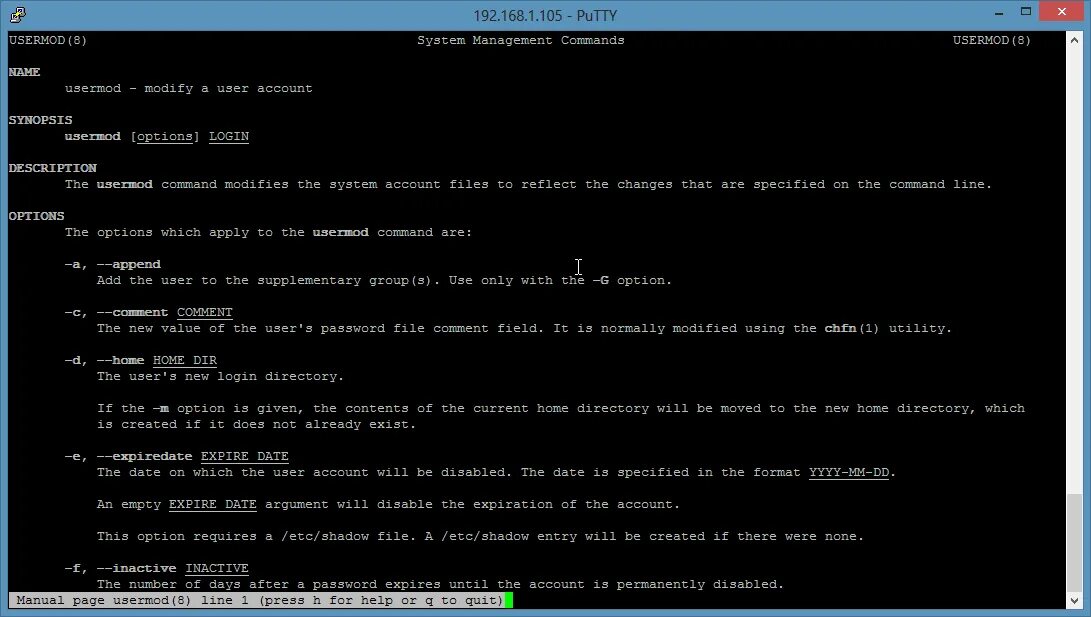Minimize the PuTTY window

[x=999, y=13]
